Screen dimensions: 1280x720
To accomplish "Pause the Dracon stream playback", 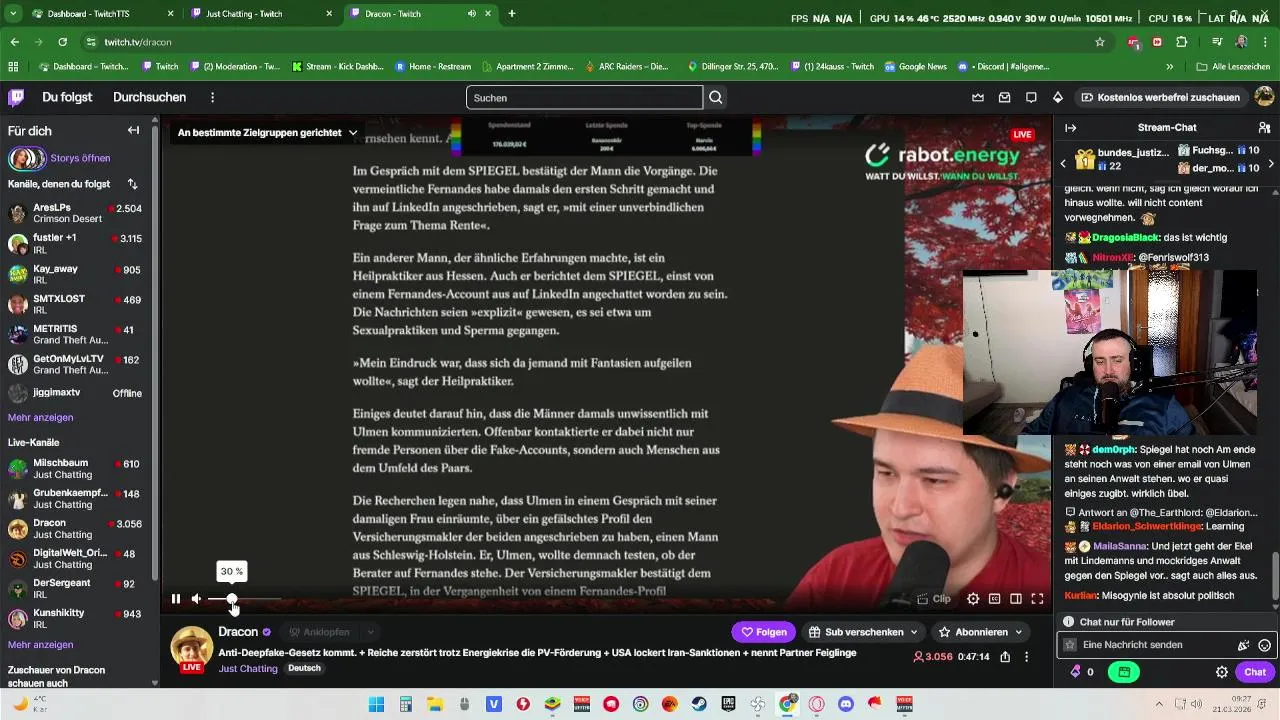I will click(175, 599).
